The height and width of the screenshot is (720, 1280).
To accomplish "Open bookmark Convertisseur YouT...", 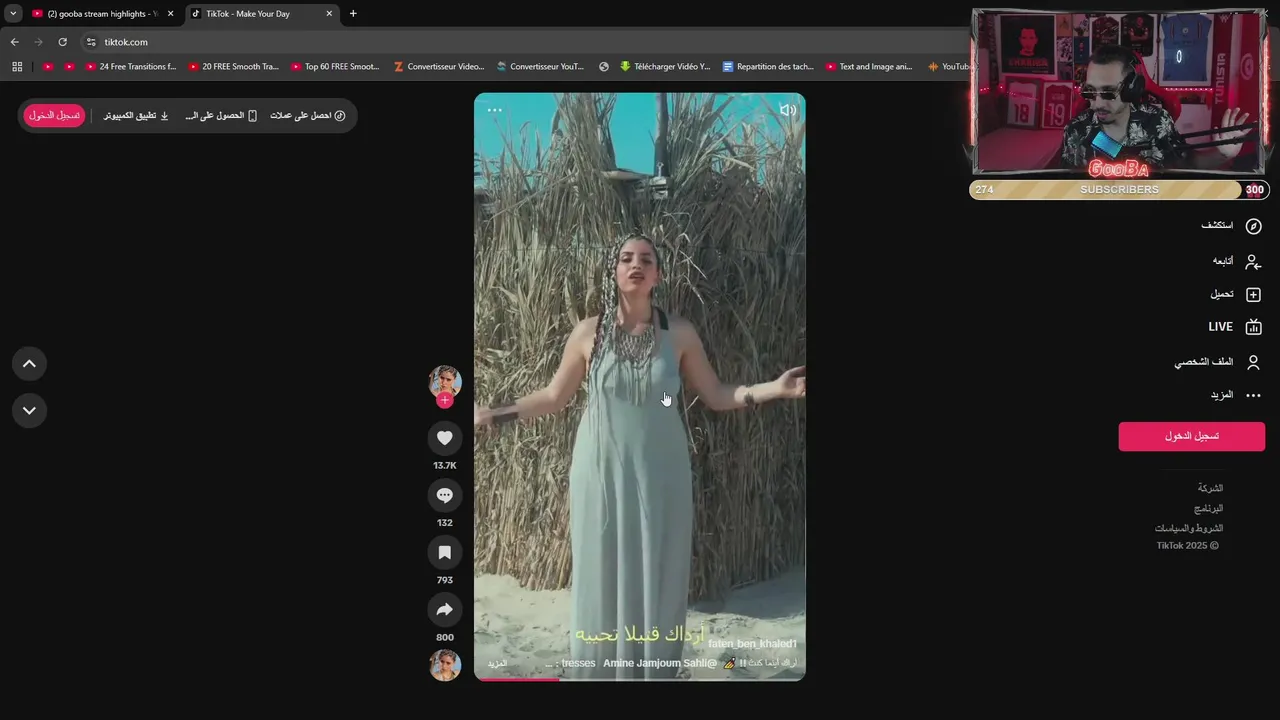I will [540, 67].
